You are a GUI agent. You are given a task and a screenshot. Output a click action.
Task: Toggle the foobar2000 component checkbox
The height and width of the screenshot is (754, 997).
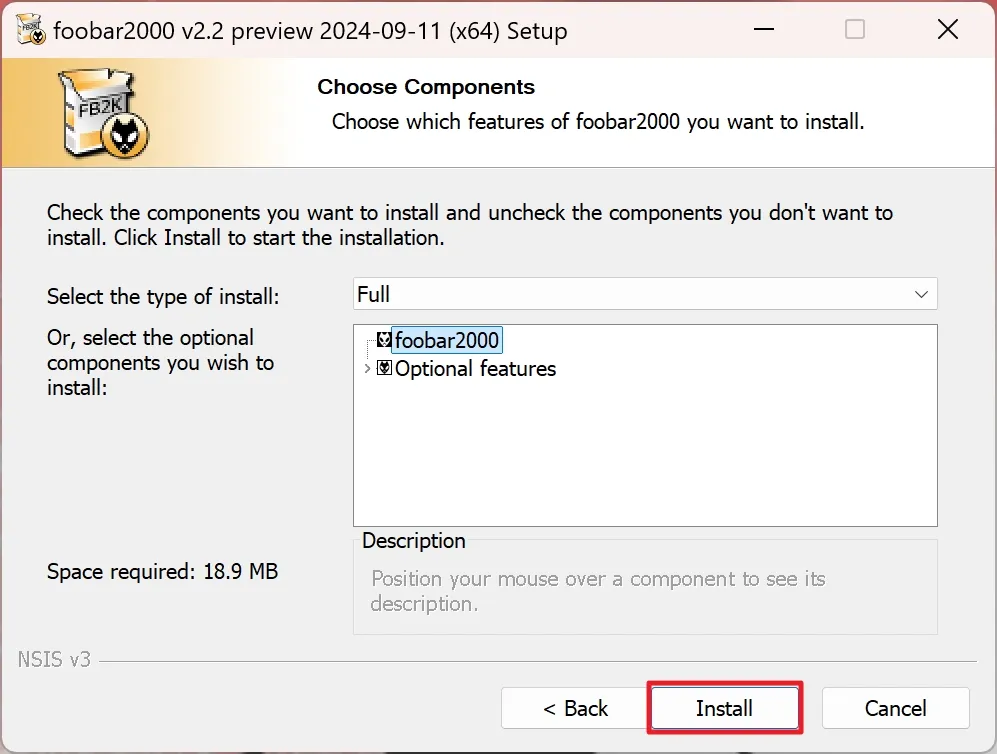(x=384, y=339)
